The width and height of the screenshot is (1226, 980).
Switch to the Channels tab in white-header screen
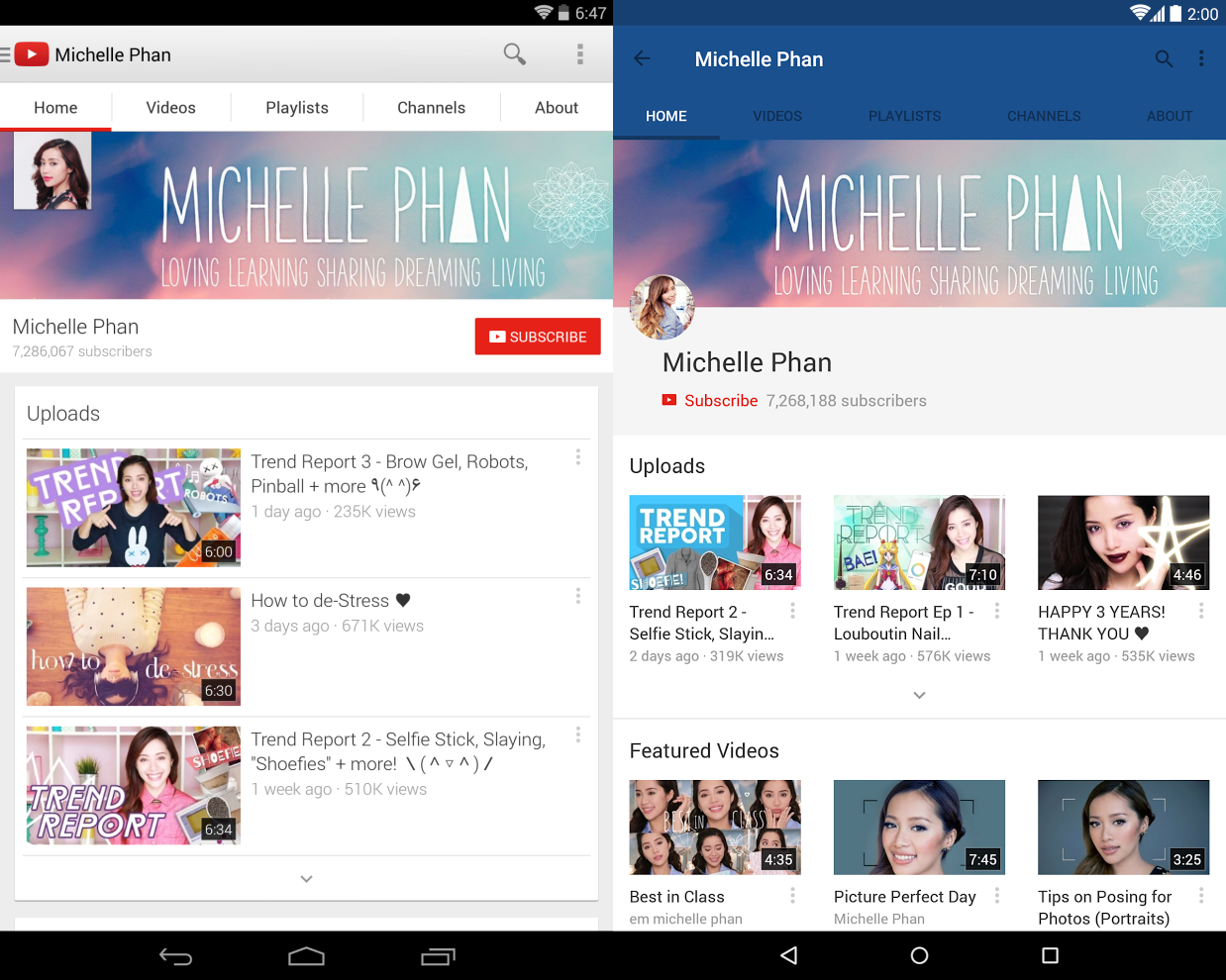click(x=431, y=108)
